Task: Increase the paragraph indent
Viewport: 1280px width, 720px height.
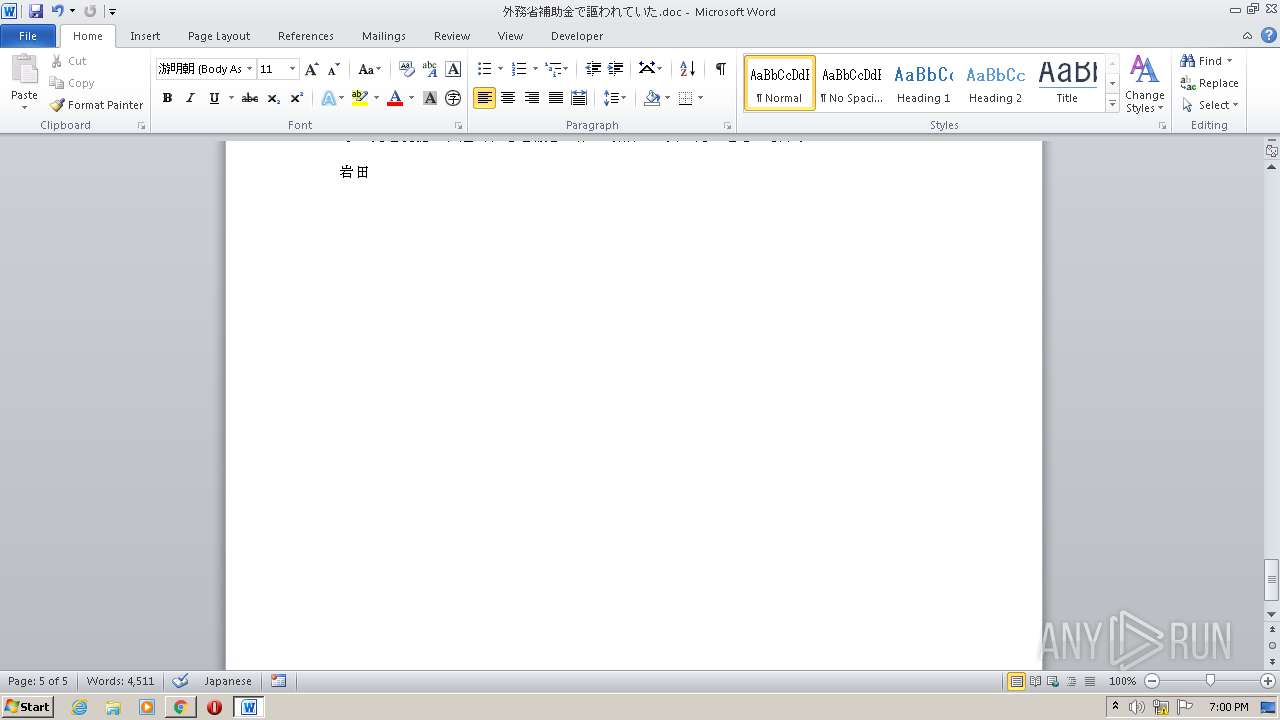Action: coord(616,69)
